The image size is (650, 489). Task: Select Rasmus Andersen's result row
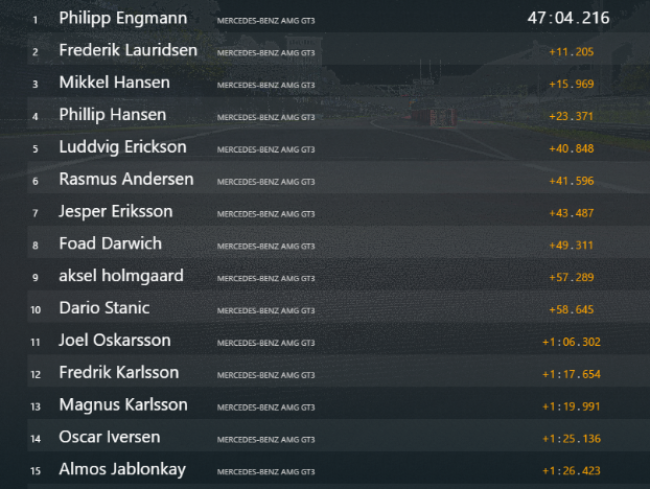click(338, 179)
